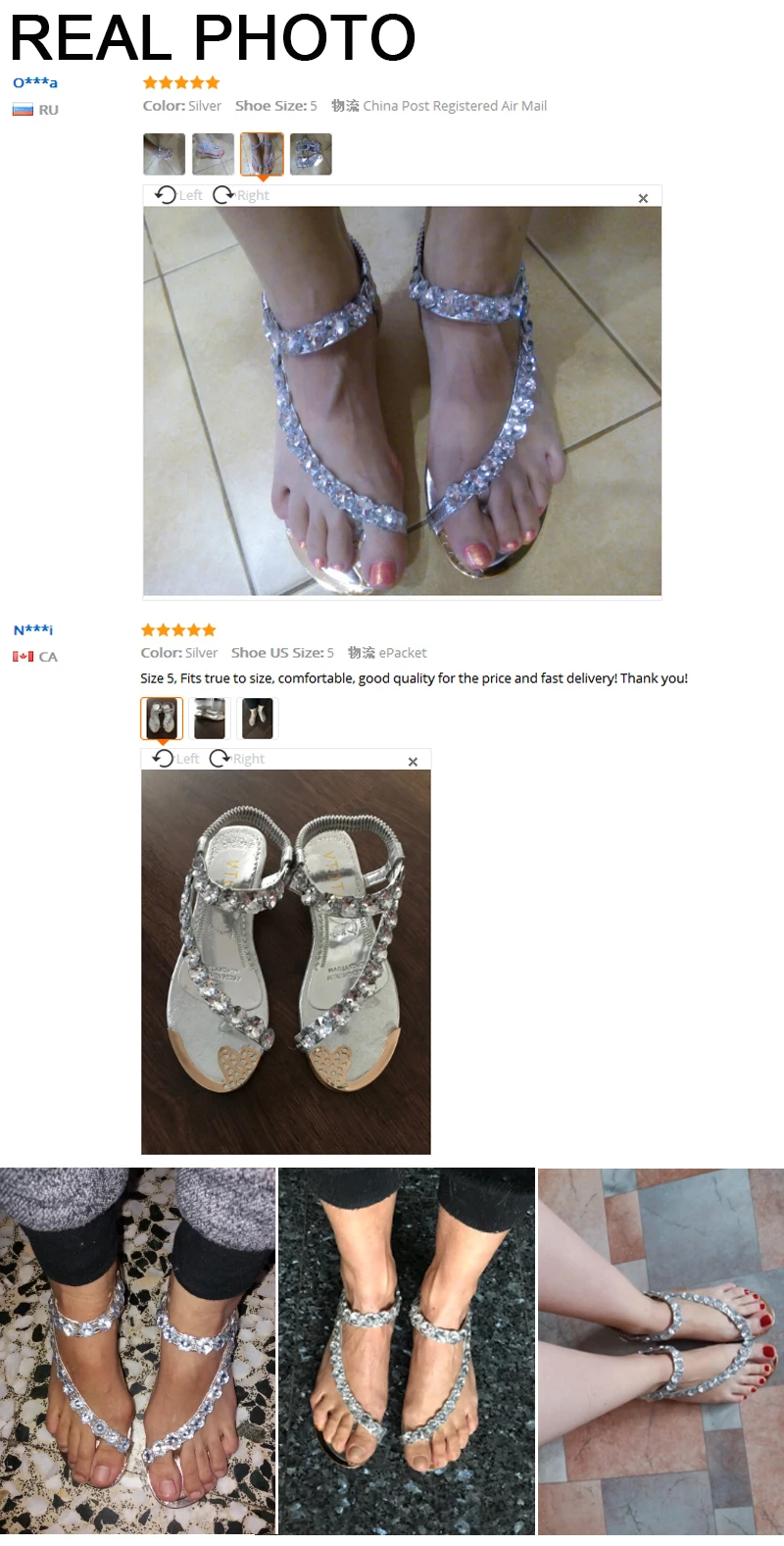The image size is (784, 1546).
Task: Select first thumbnail in O***a's review
Action: click(164, 154)
